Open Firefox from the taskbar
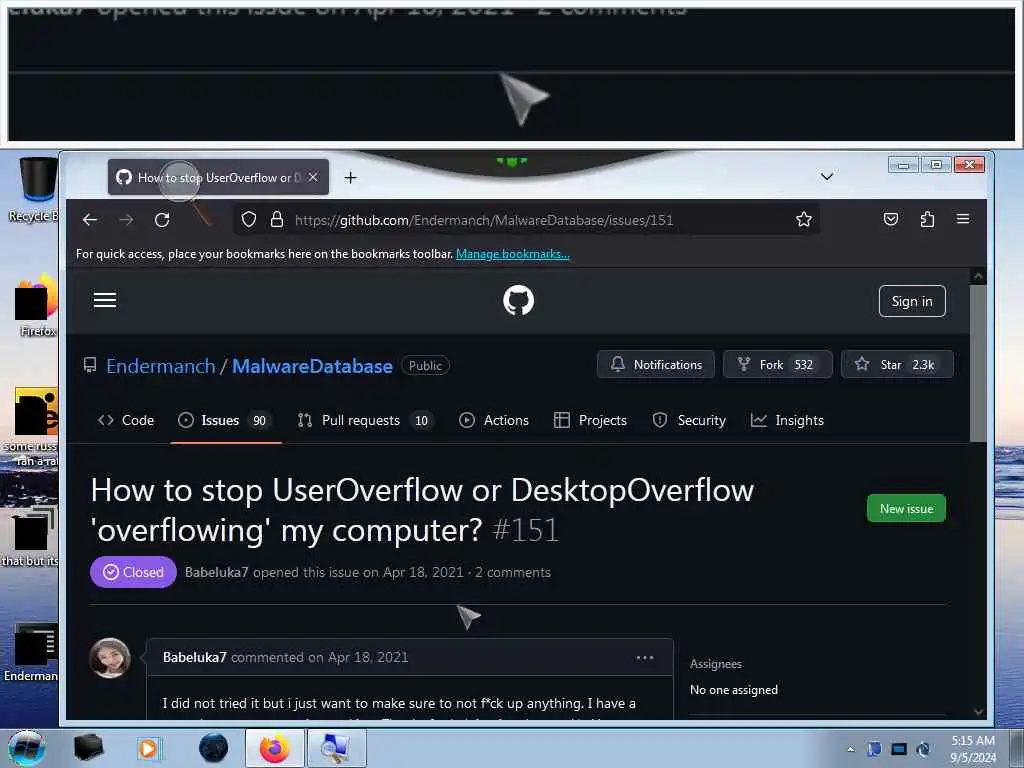 tap(274, 748)
